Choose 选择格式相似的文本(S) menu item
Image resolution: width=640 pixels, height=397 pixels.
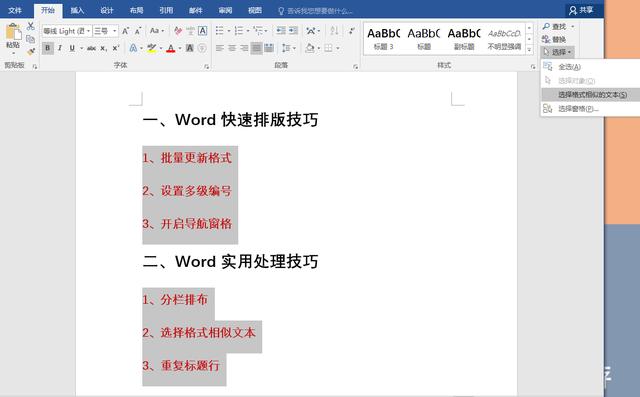point(591,95)
